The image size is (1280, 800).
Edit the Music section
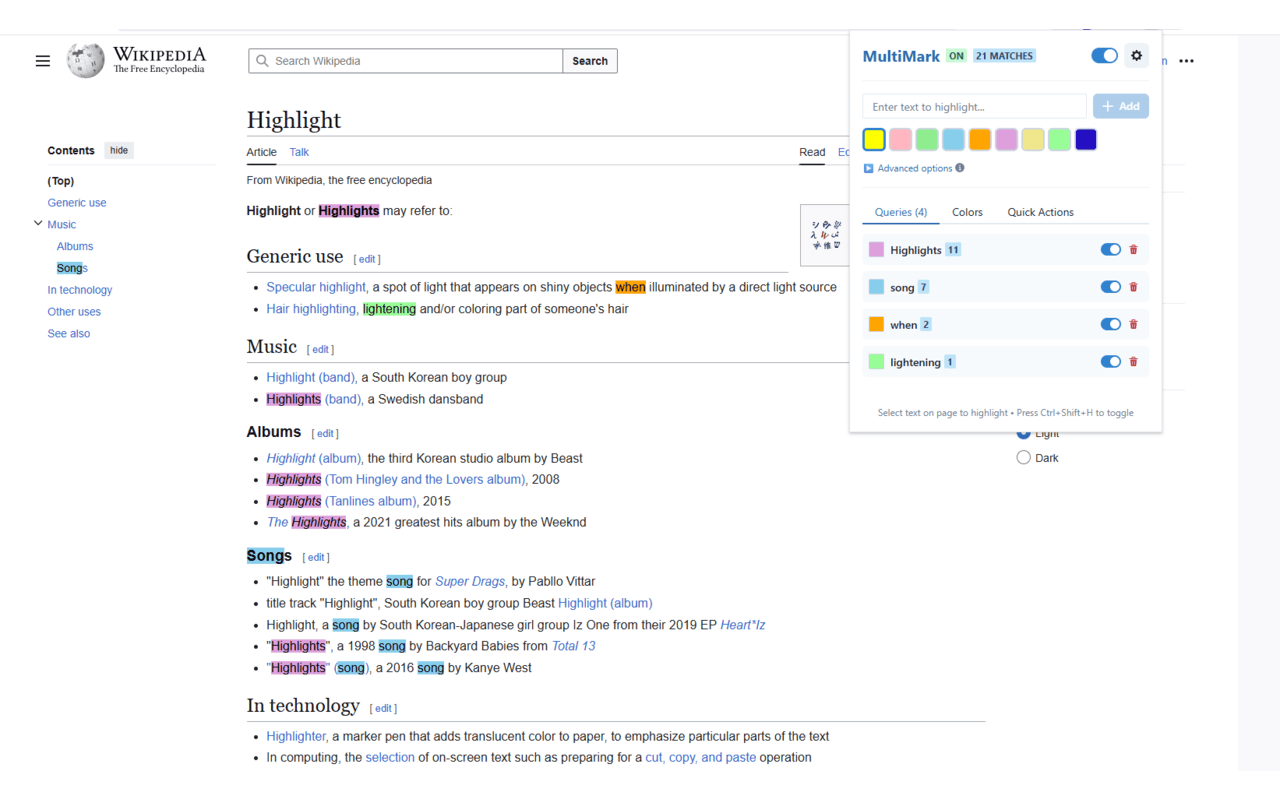[320, 349]
